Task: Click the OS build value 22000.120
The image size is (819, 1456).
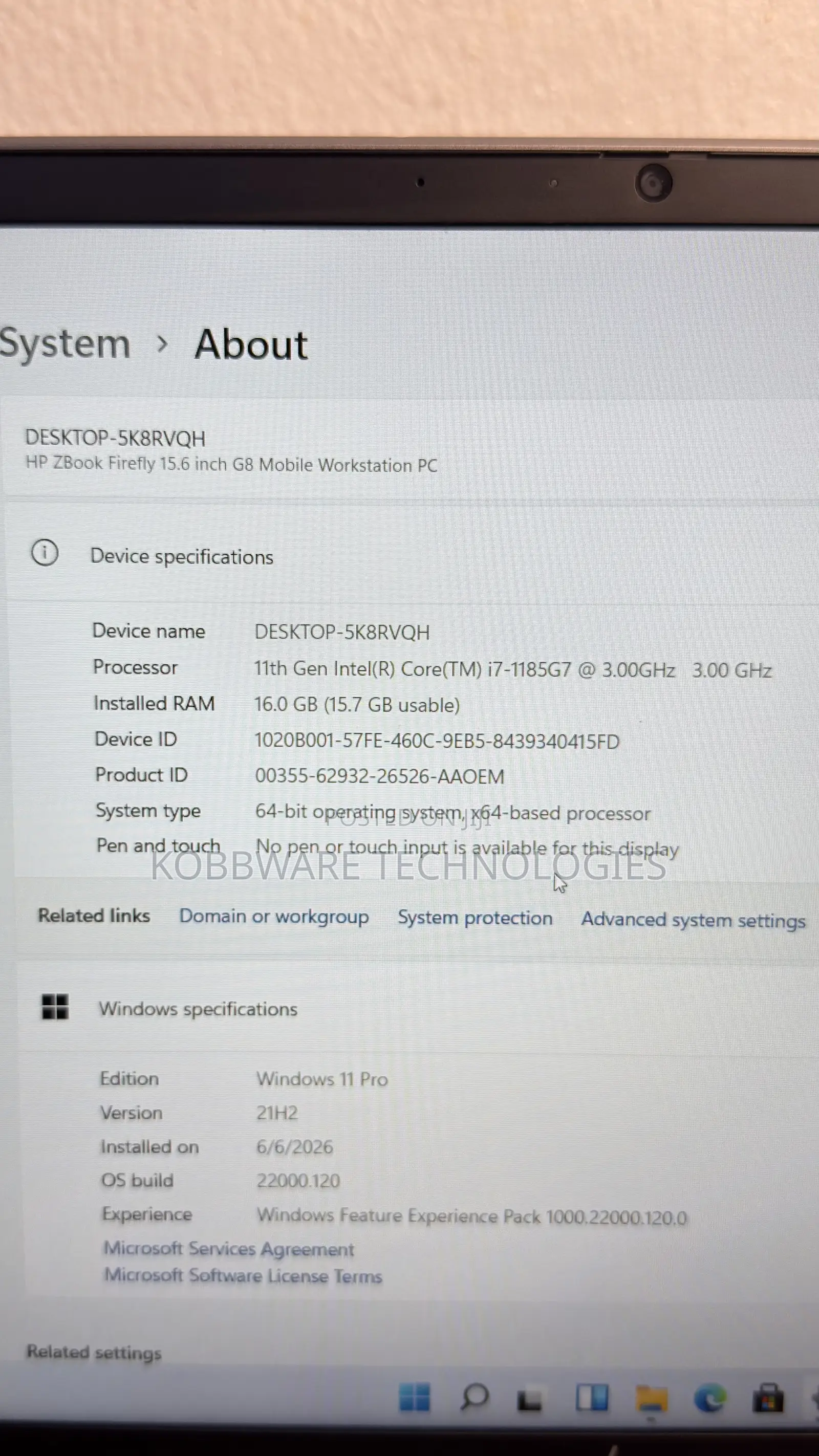Action: 298,1181
